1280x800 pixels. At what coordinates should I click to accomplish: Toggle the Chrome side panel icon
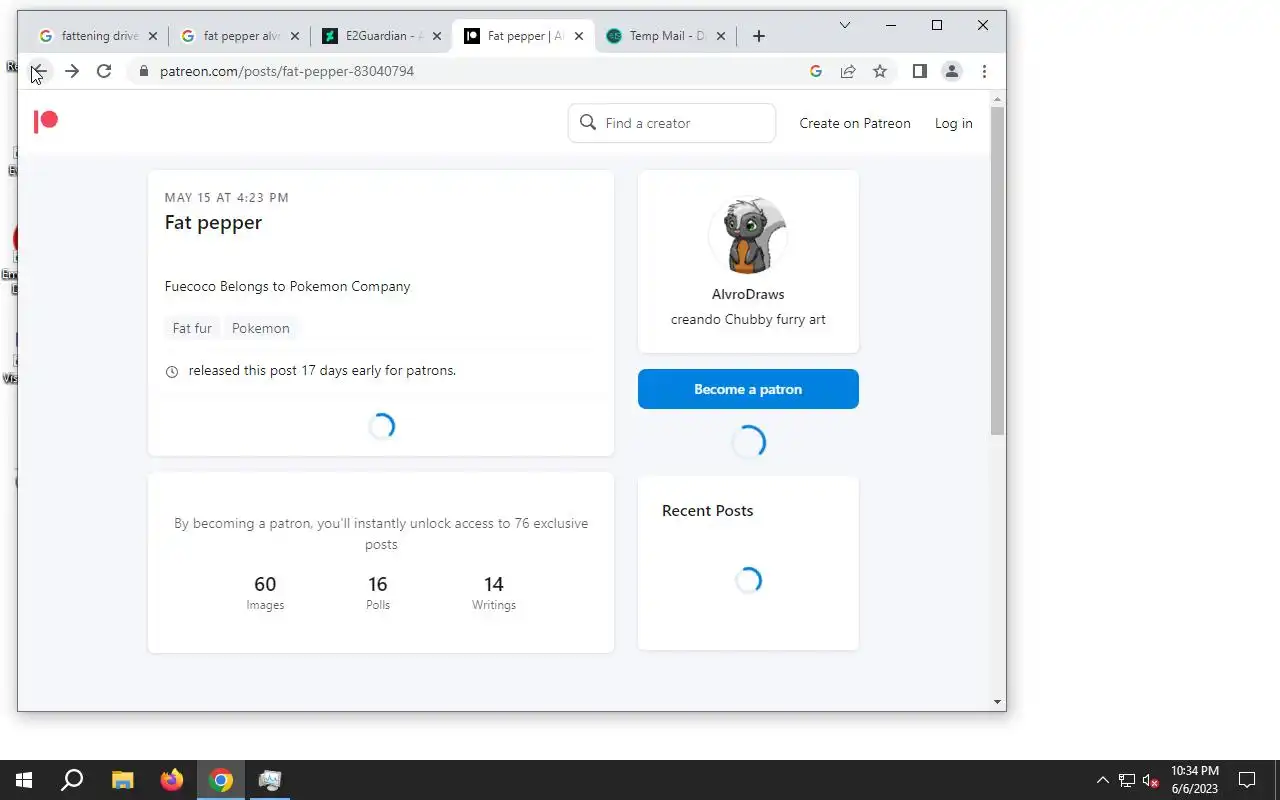920,71
